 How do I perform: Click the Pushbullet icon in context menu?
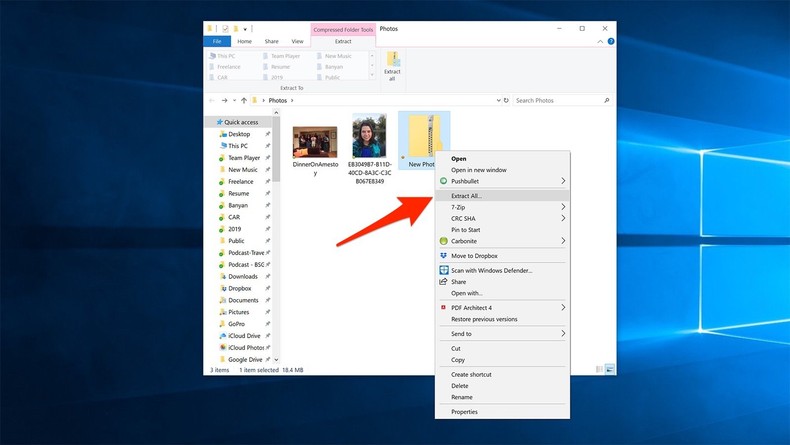pyautogui.click(x=443, y=181)
